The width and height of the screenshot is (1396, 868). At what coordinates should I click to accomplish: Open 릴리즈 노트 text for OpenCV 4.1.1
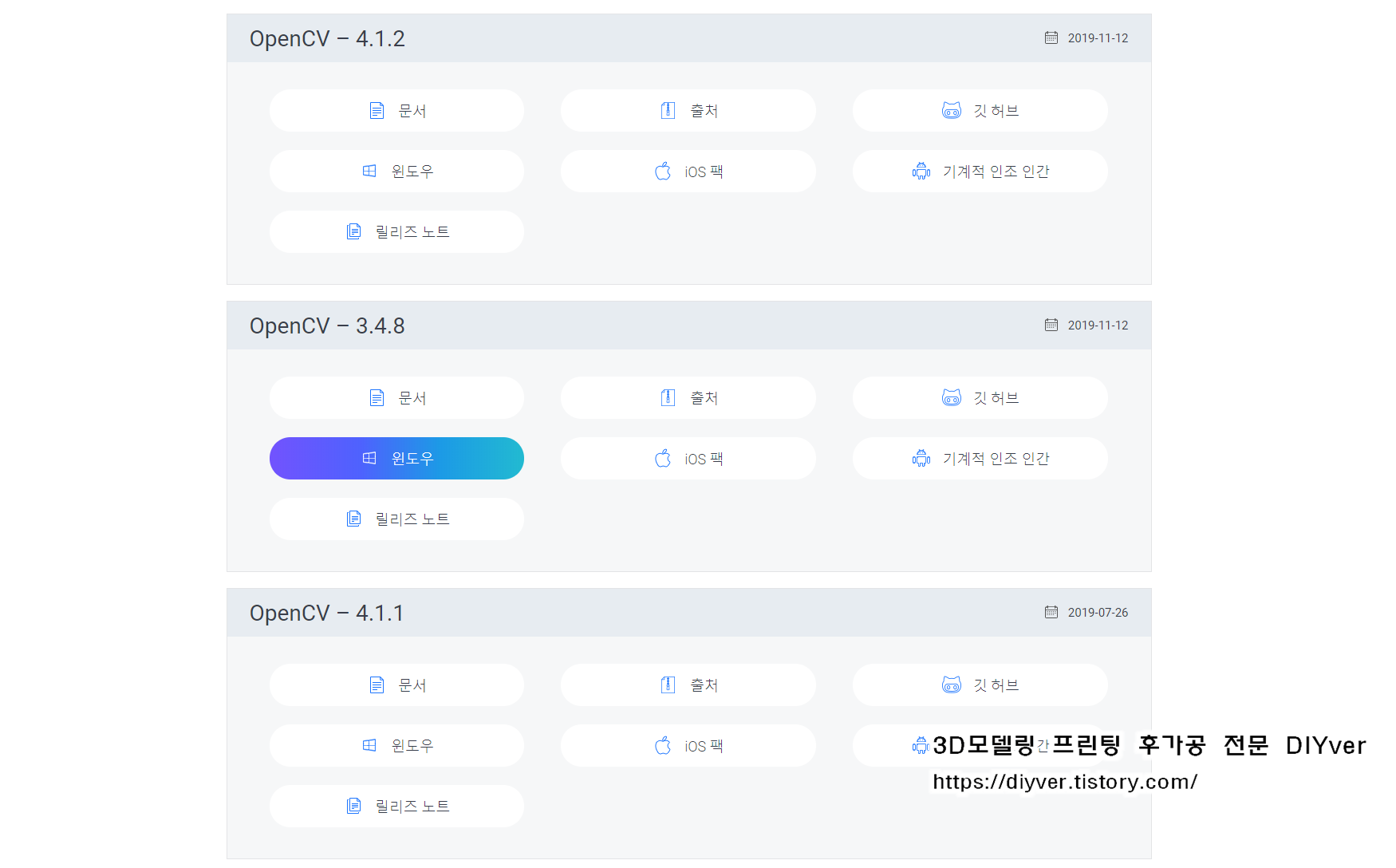tap(412, 807)
